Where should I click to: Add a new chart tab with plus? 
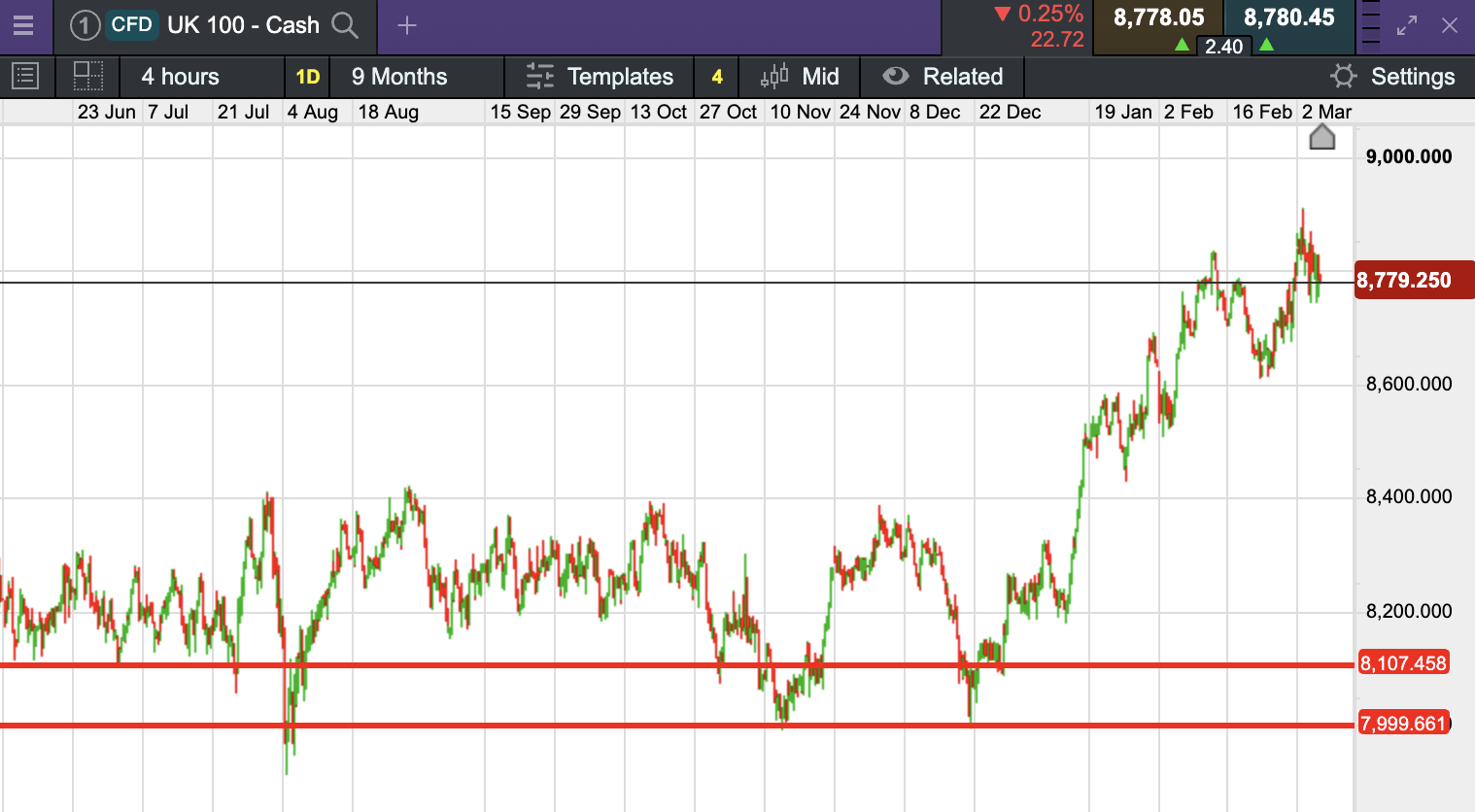pos(407,25)
